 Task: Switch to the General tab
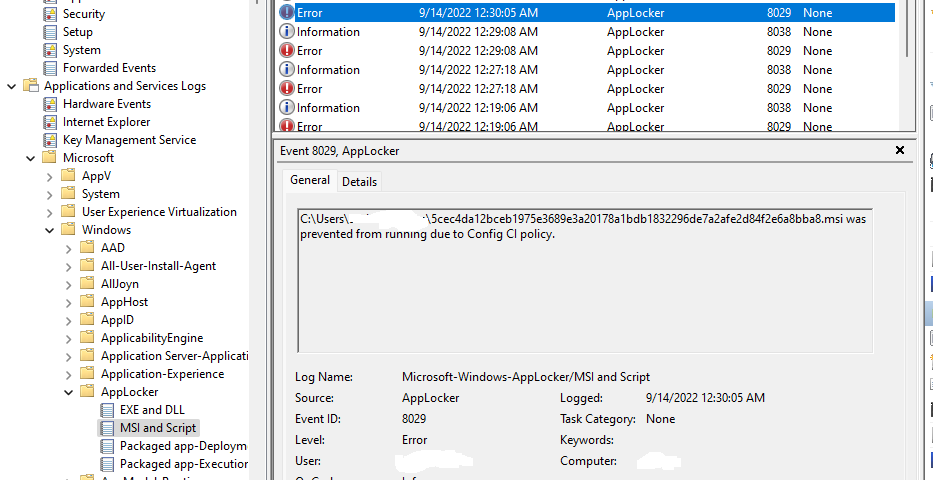tap(310, 180)
